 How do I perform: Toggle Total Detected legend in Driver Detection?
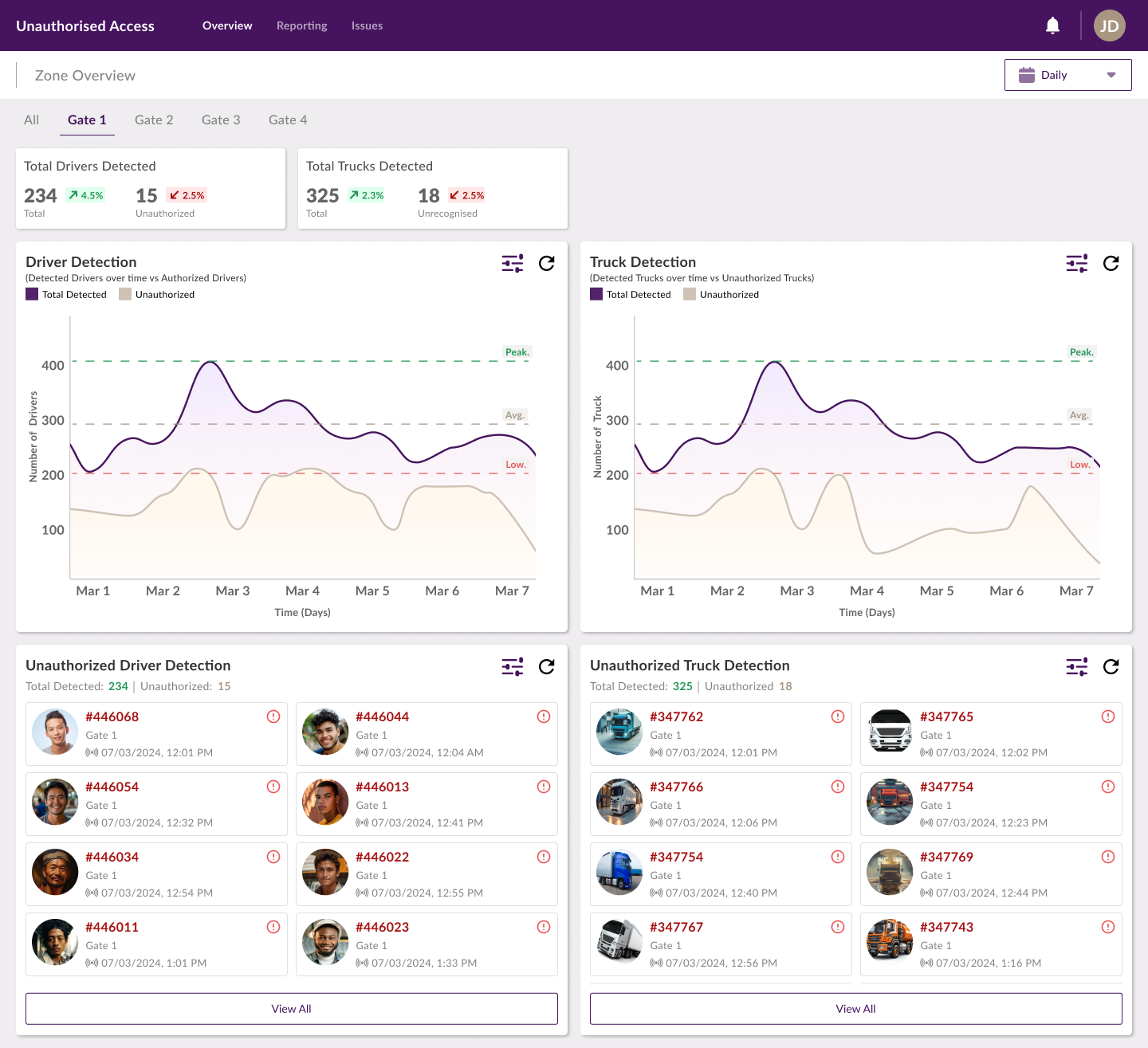66,295
